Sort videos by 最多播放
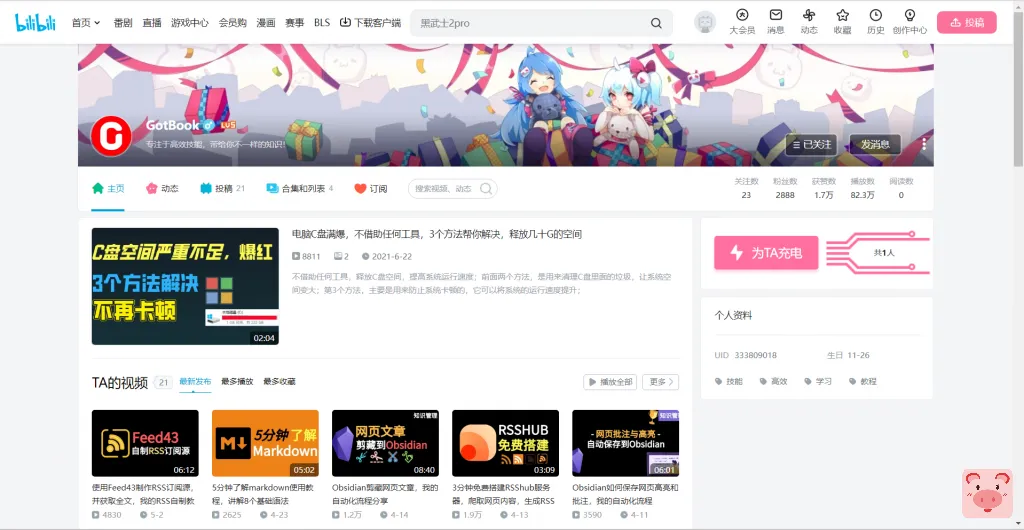The image size is (1024, 530). point(237,382)
